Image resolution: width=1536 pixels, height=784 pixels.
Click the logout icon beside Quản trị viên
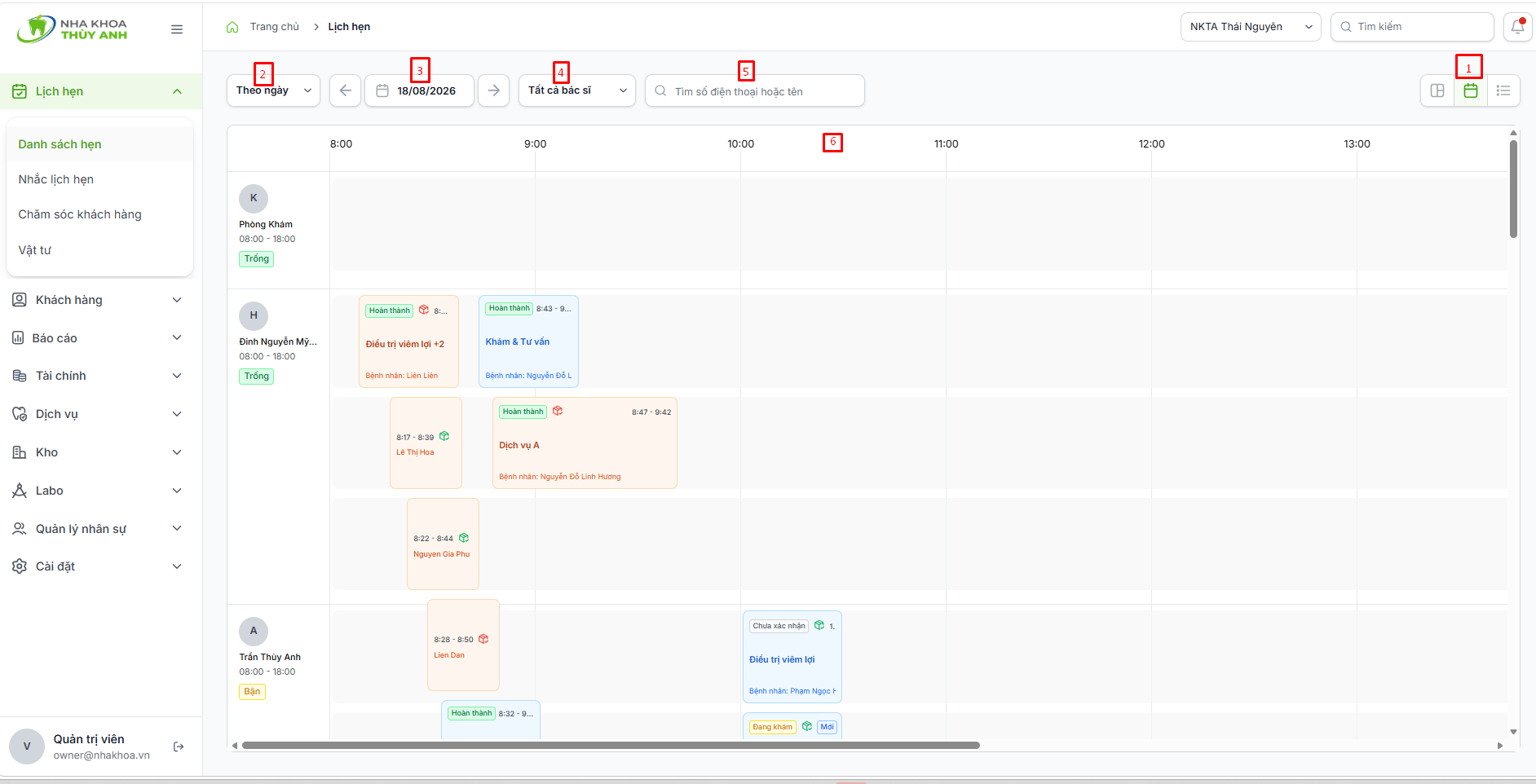[179, 747]
